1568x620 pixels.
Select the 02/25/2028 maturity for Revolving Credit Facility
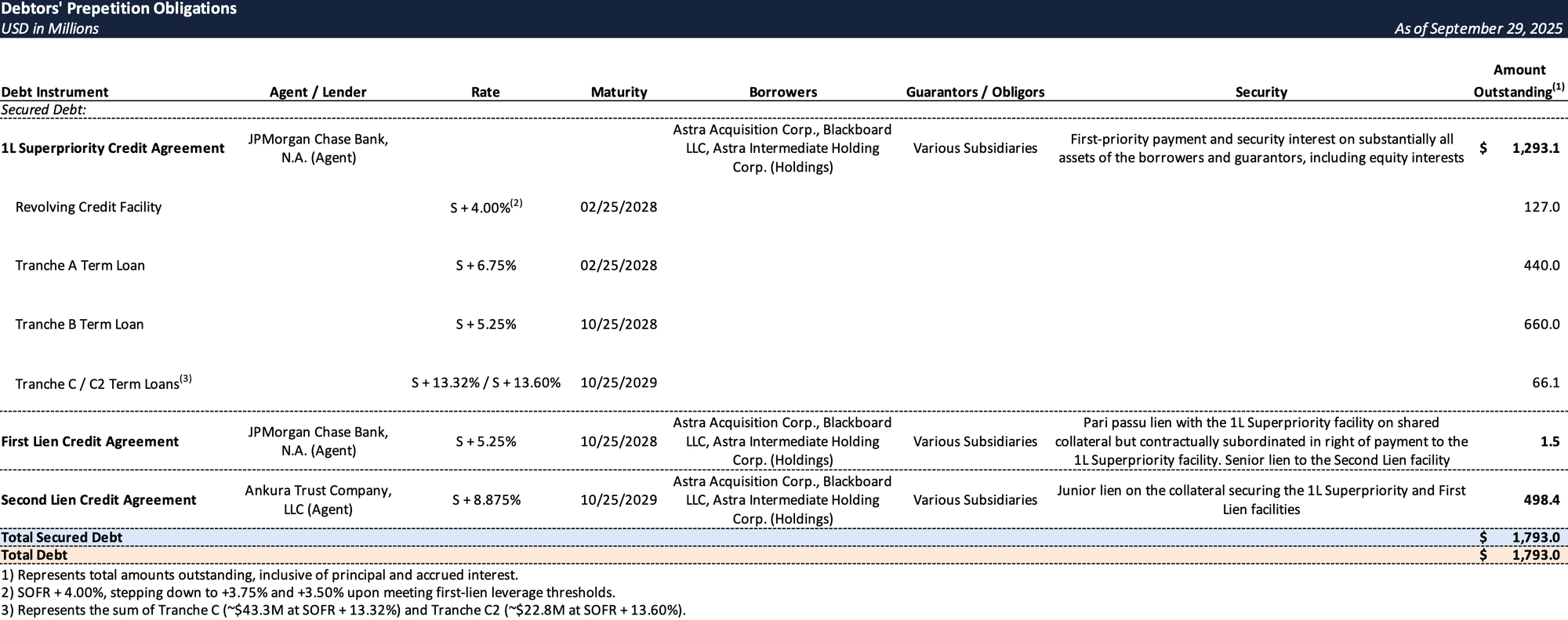[x=619, y=207]
